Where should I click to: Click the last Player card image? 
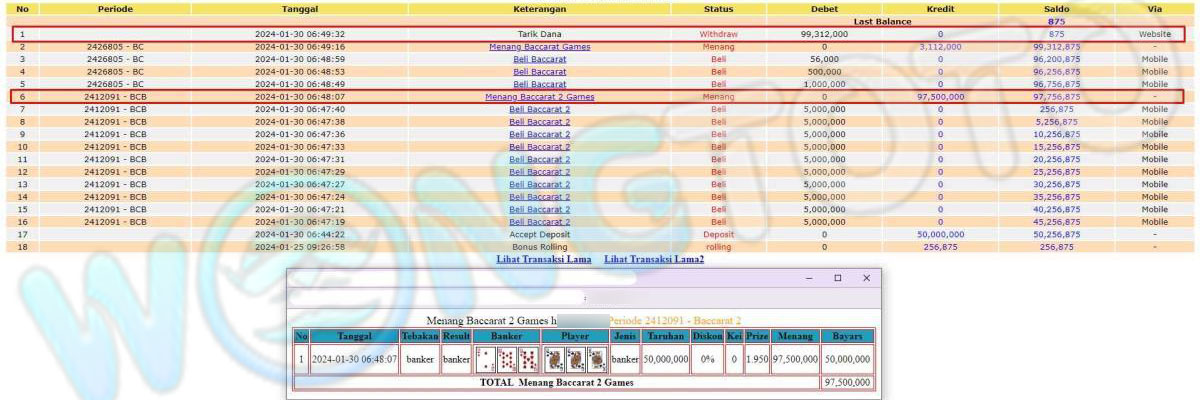[597, 359]
